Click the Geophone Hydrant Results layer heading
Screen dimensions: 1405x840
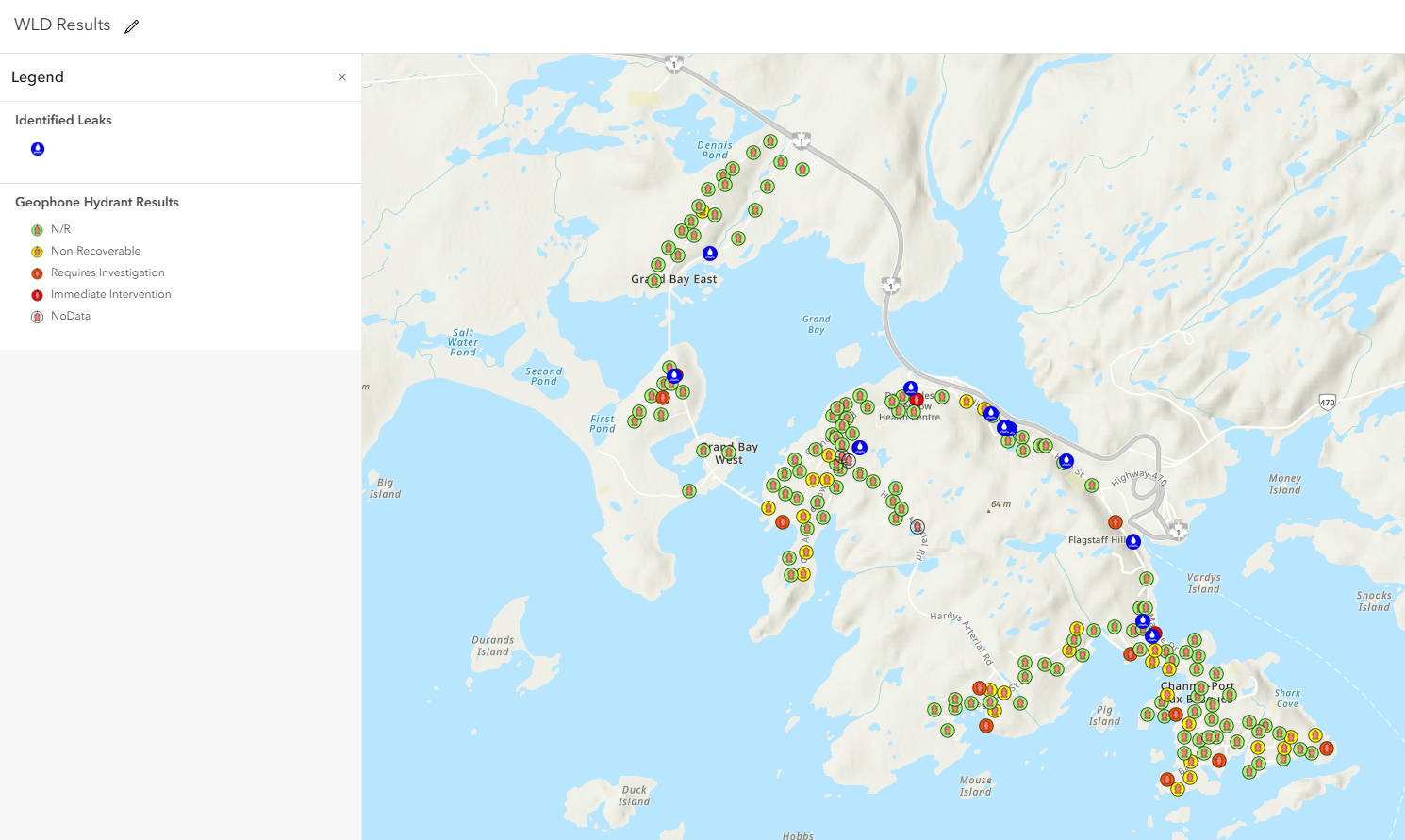click(97, 202)
